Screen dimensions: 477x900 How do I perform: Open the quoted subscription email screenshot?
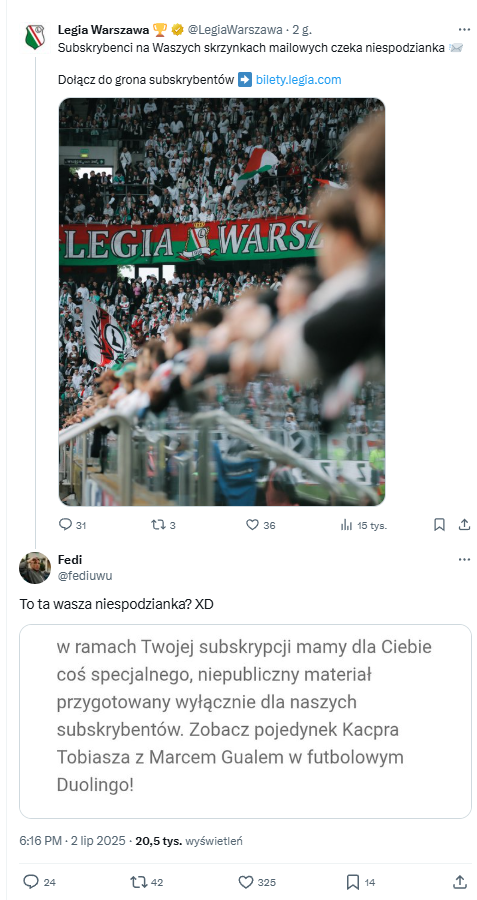tap(246, 721)
